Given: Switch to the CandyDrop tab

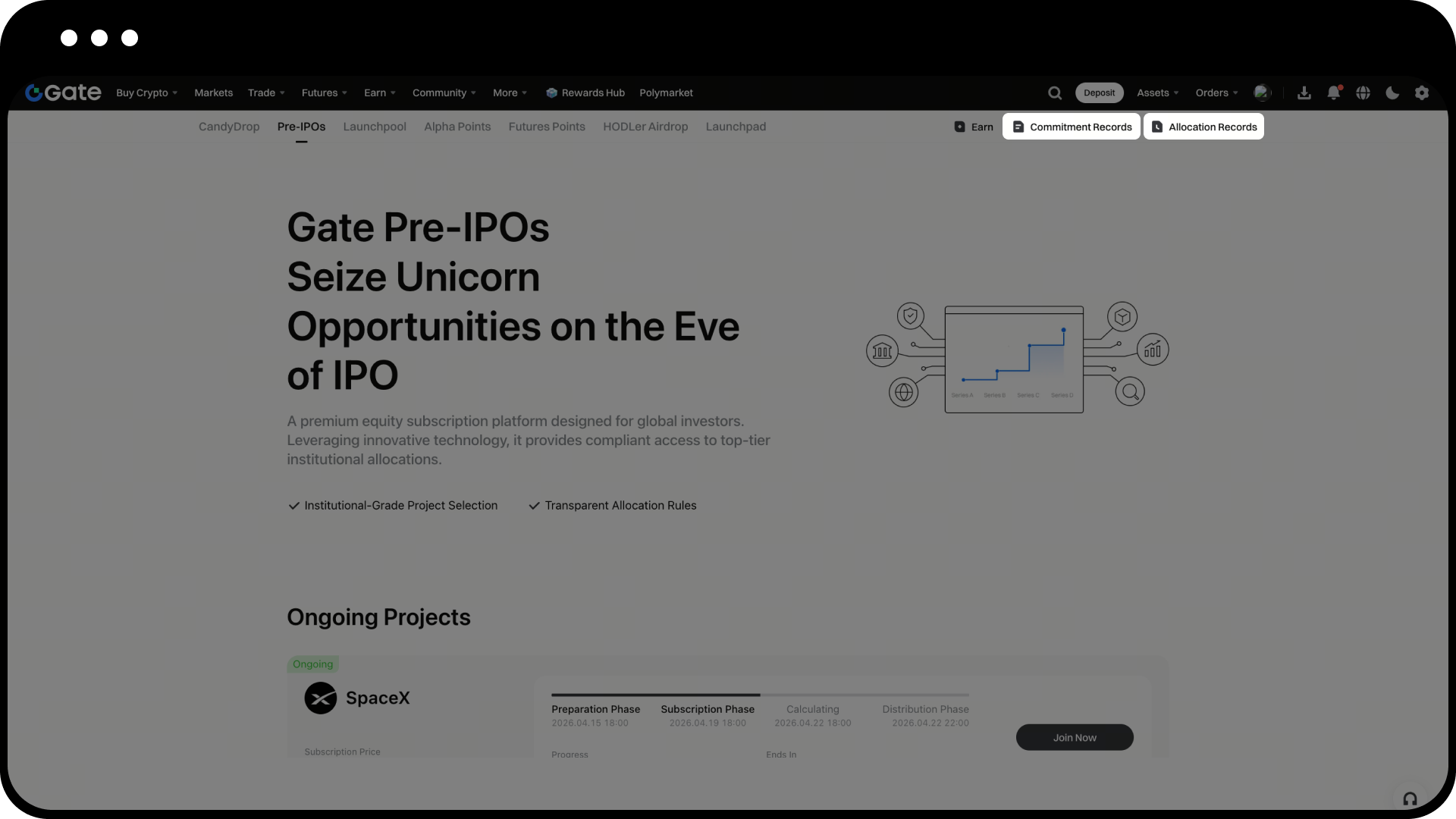Looking at the screenshot, I should click(x=229, y=127).
